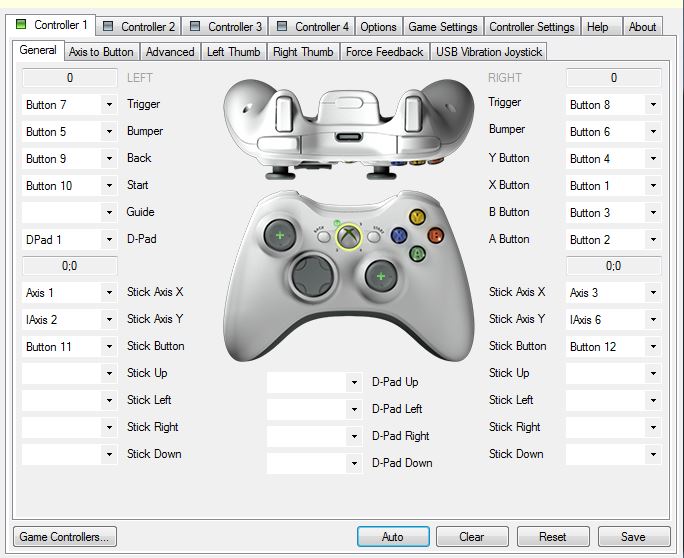This screenshot has height=558, width=684.
Task: Click the yellow Y button on controller image
Action: [417, 217]
